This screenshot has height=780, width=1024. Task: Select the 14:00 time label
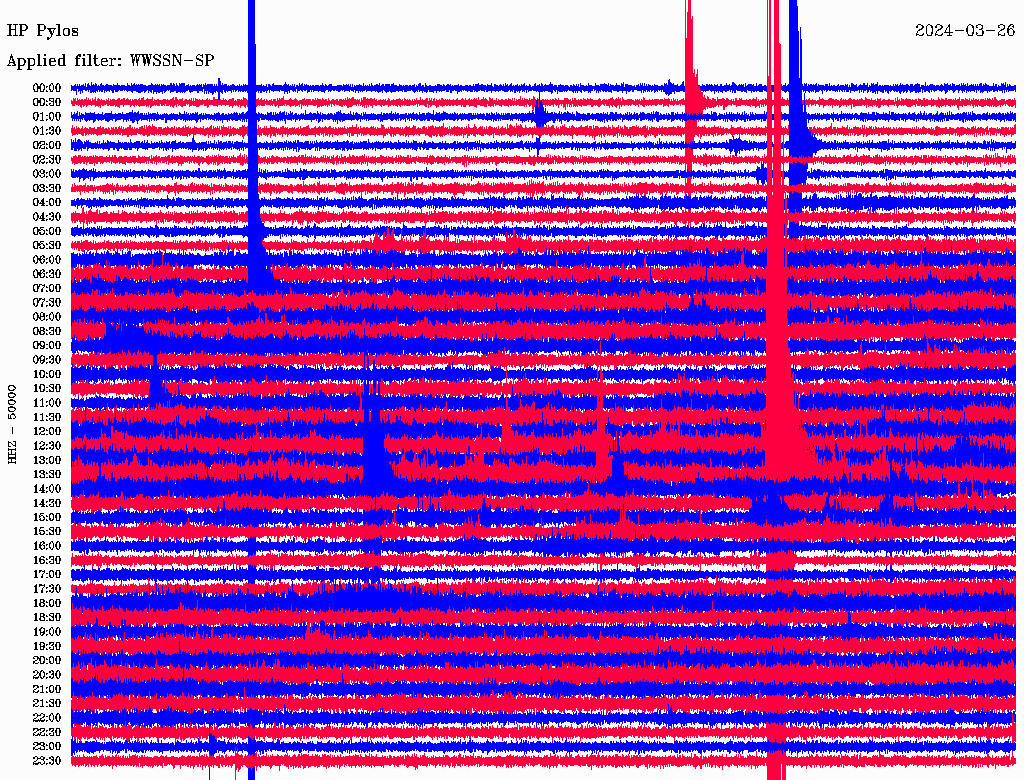(x=46, y=488)
